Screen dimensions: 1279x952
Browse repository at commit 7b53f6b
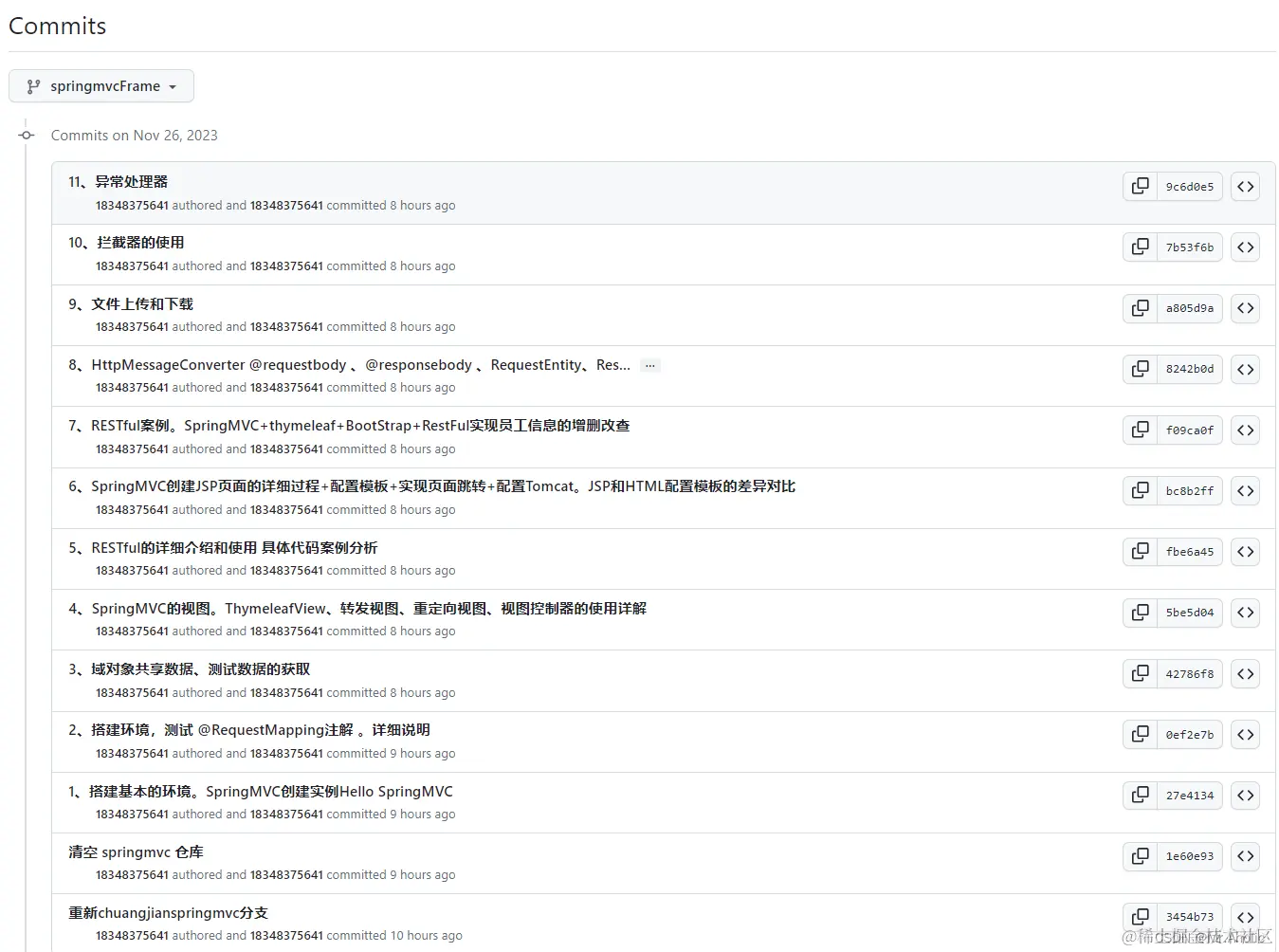[1246, 247]
